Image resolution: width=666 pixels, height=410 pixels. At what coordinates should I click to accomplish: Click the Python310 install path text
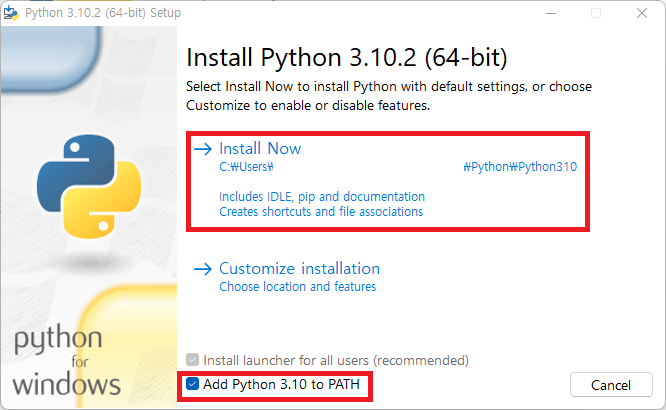click(x=520, y=167)
